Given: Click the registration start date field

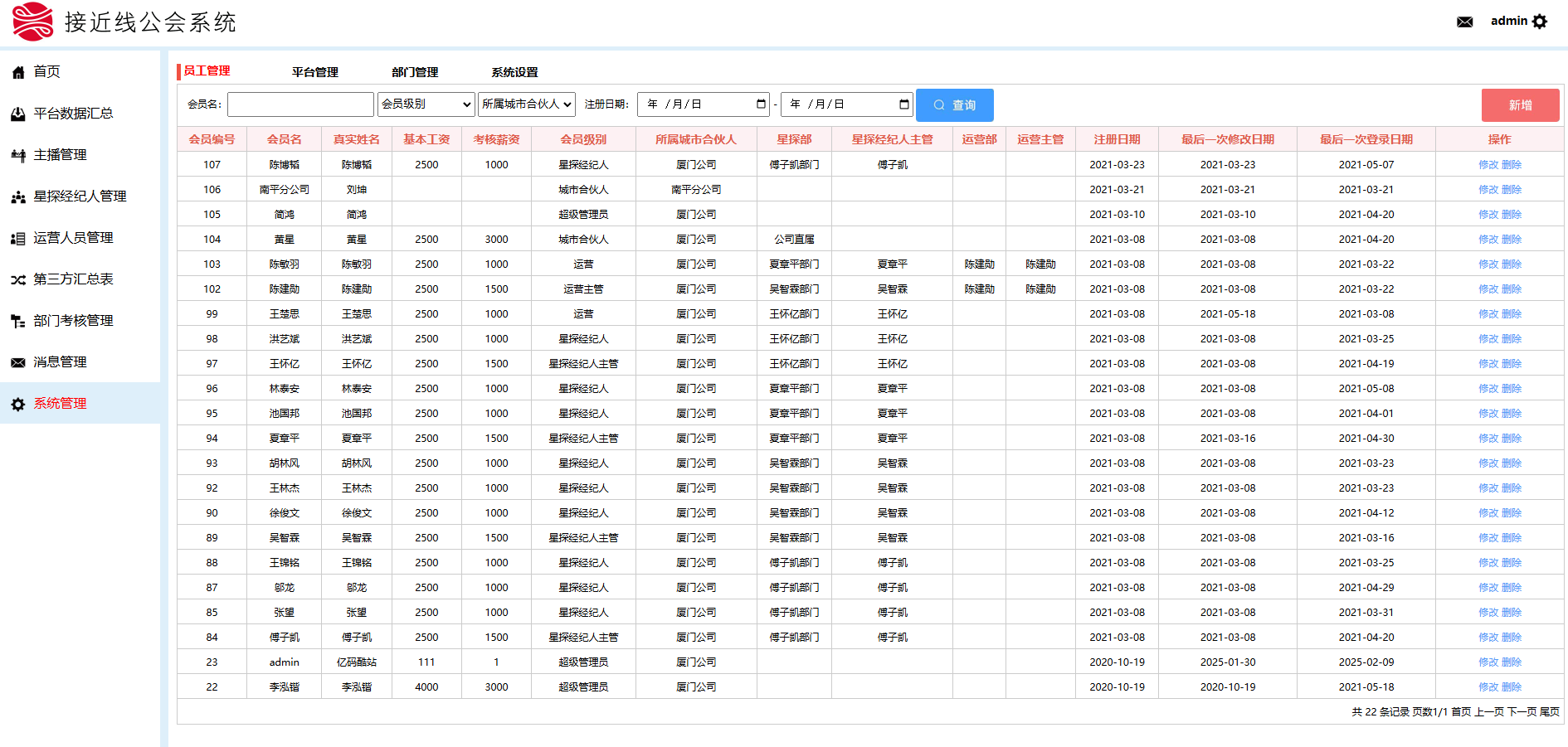Looking at the screenshot, I should pos(704,104).
